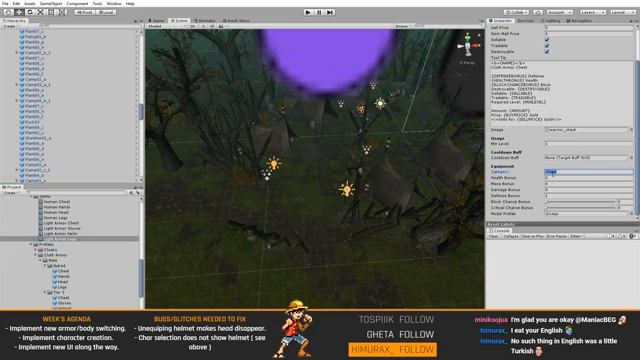Toggle Local/Global handle rotation
Viewport: 640px width, 360px height.
(x=107, y=12)
